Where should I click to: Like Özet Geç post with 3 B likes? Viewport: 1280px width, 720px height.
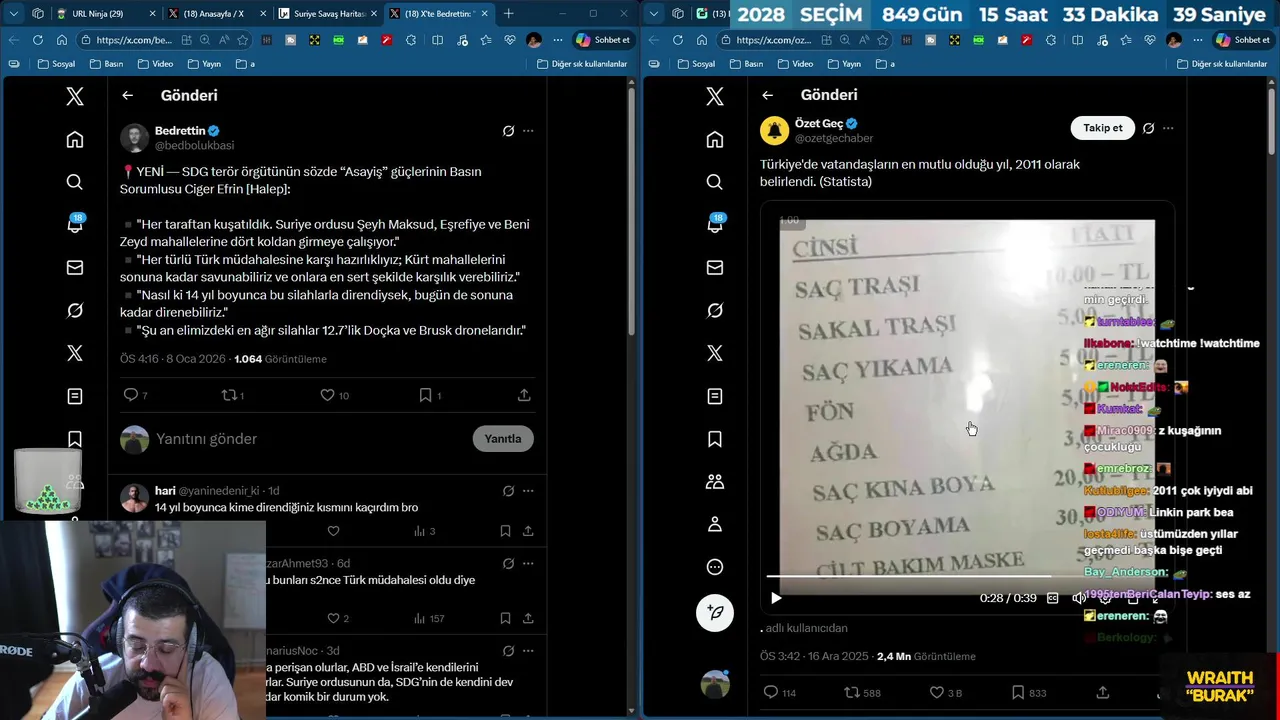(937, 692)
